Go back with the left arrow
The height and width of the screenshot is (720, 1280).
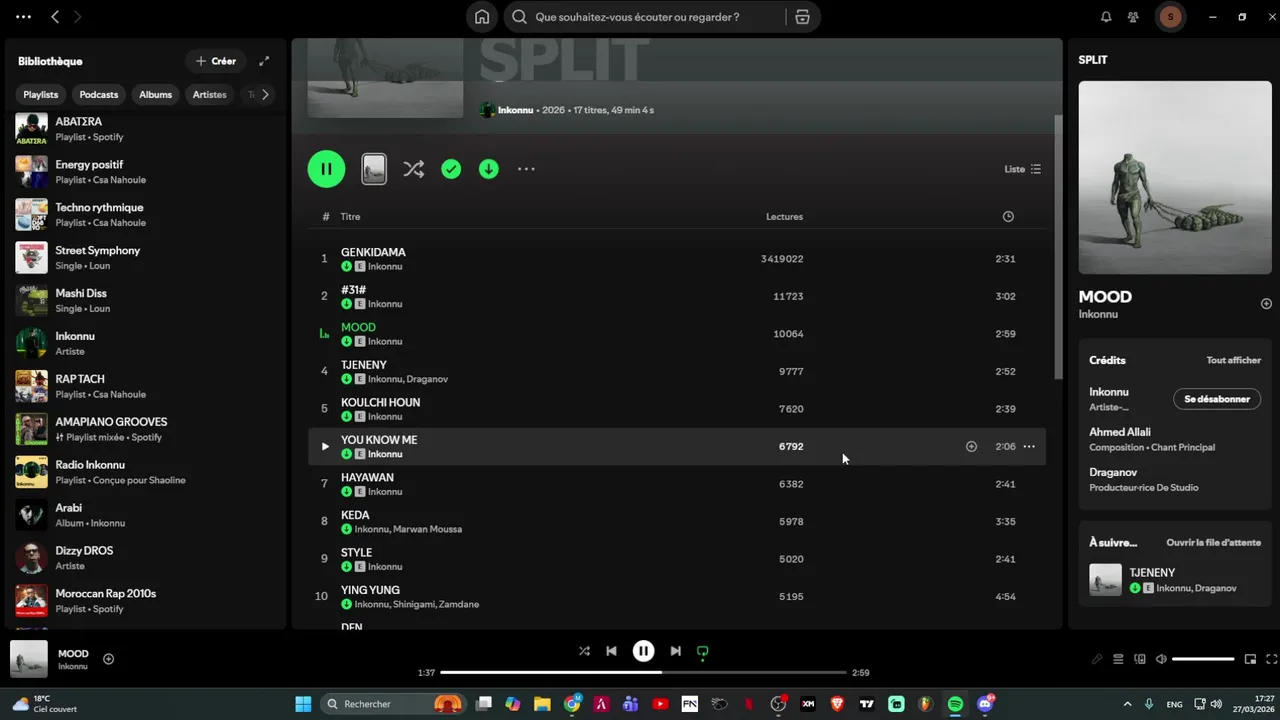click(55, 17)
